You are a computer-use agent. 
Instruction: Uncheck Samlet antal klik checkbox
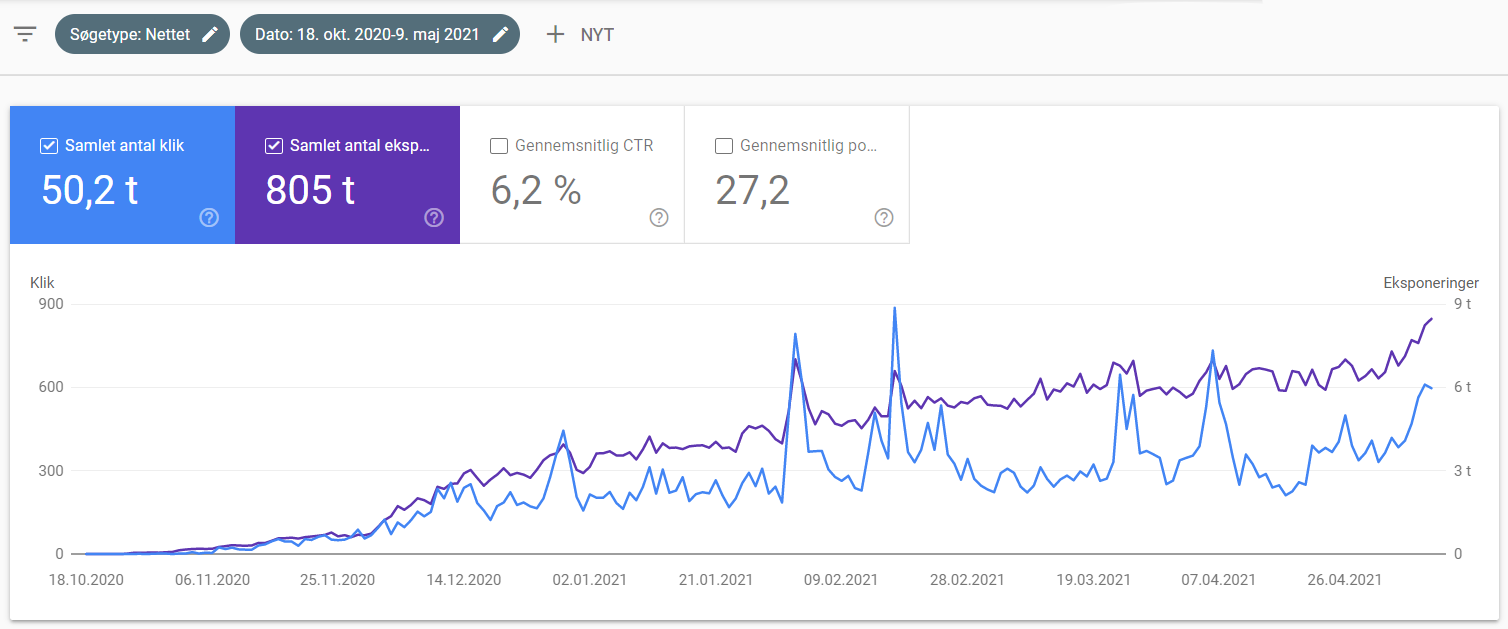point(49,146)
